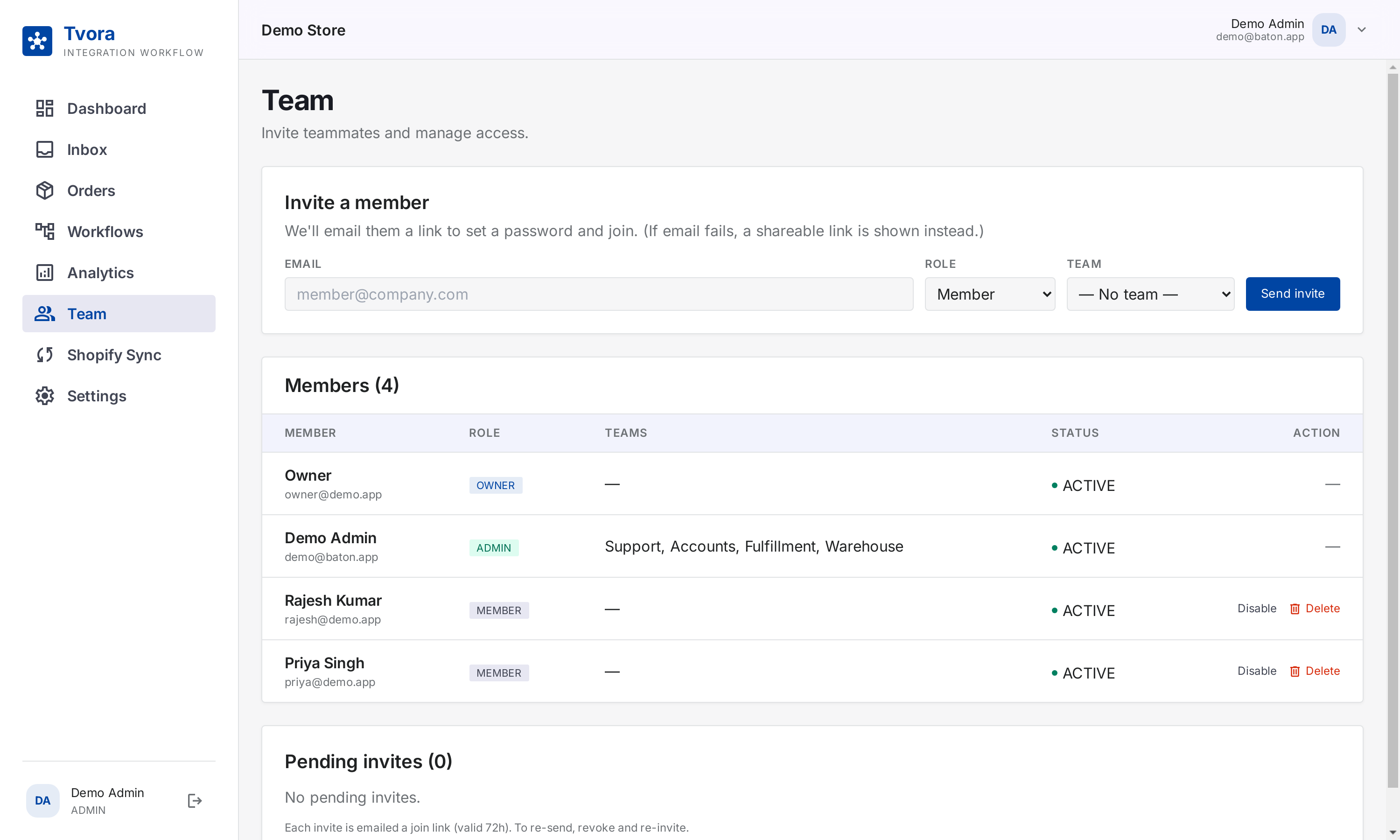Click No pending invites text
Image resolution: width=1400 pixels, height=840 pixels.
pos(352,798)
